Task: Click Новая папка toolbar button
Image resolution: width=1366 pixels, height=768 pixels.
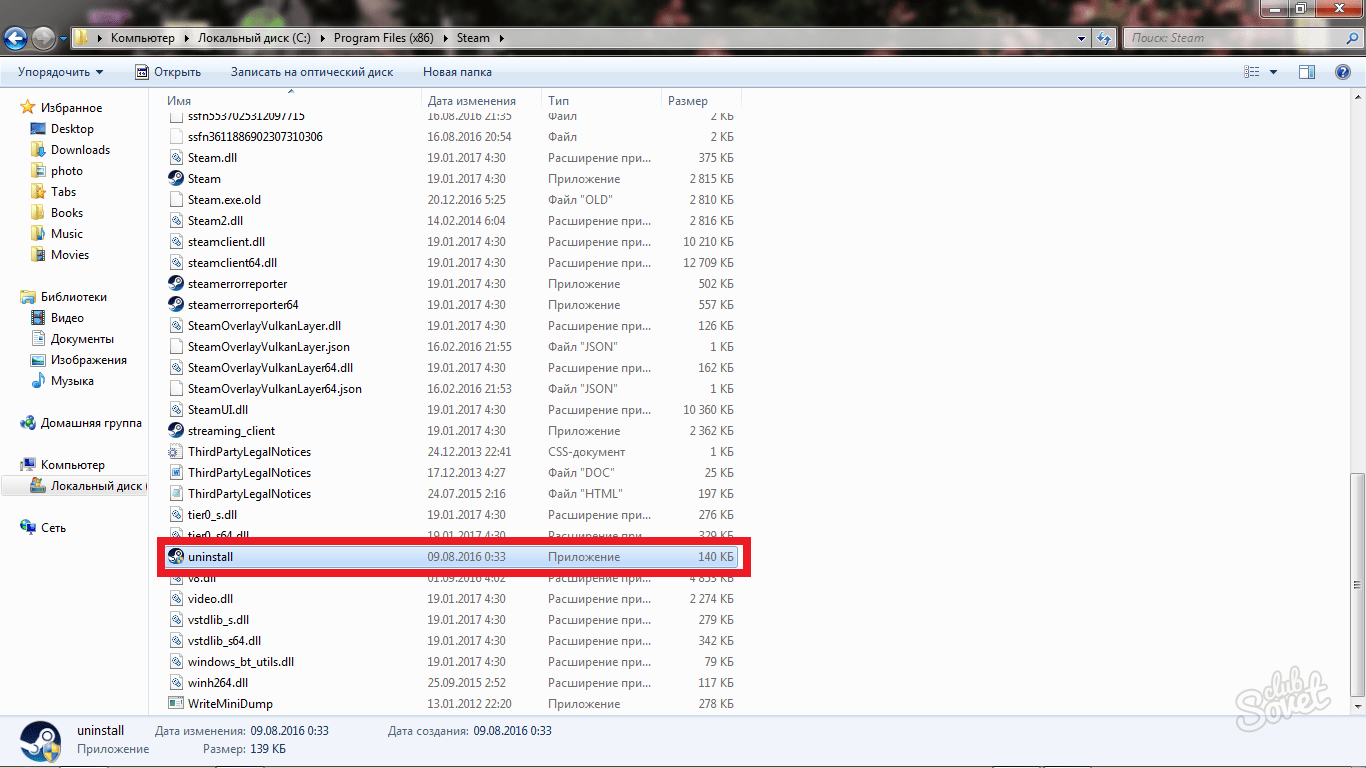Action: 457,72
